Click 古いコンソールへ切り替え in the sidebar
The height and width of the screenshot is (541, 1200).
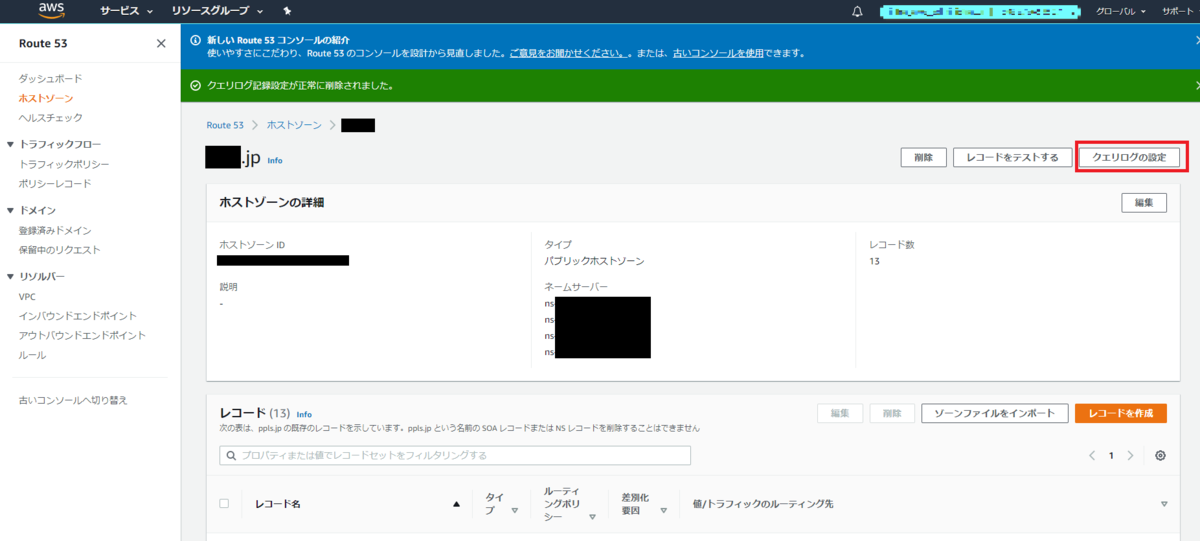point(73,400)
